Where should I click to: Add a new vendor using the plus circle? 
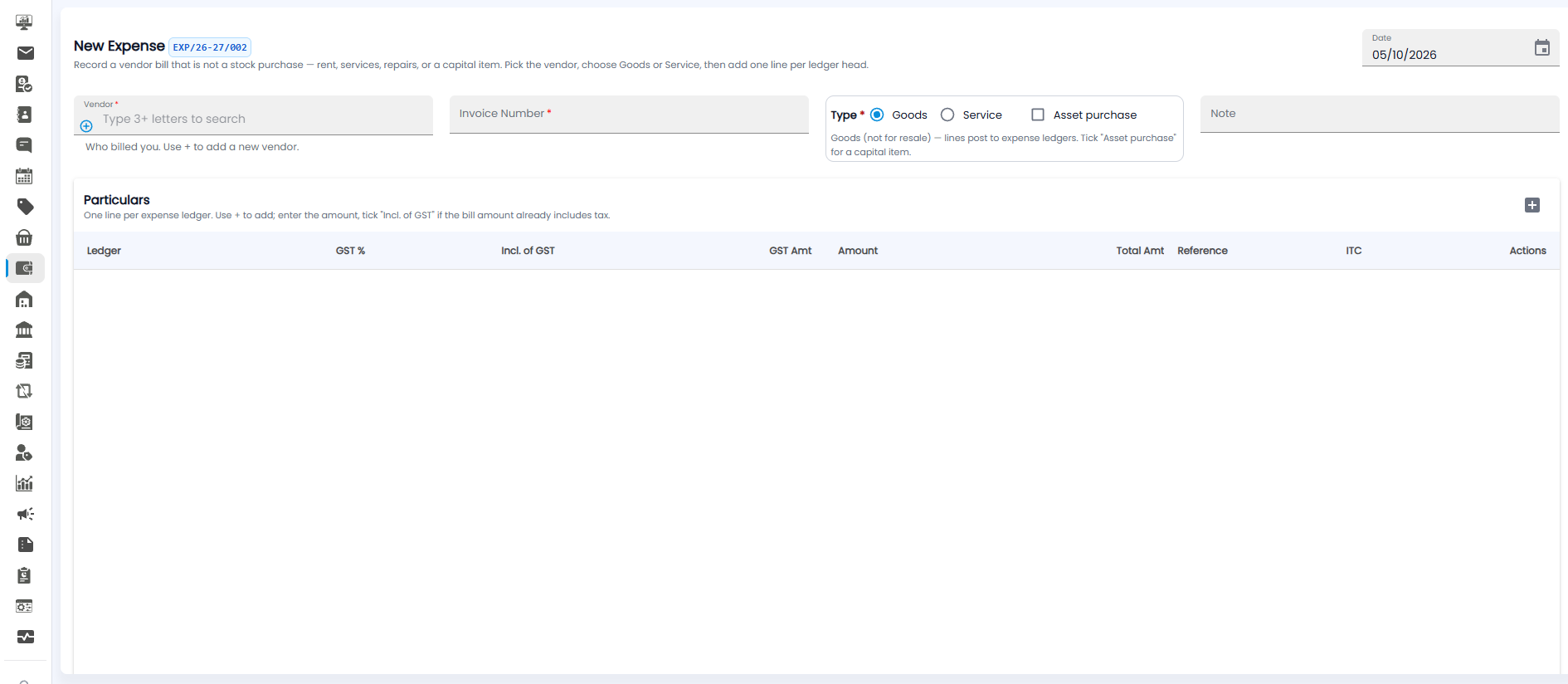point(86,126)
